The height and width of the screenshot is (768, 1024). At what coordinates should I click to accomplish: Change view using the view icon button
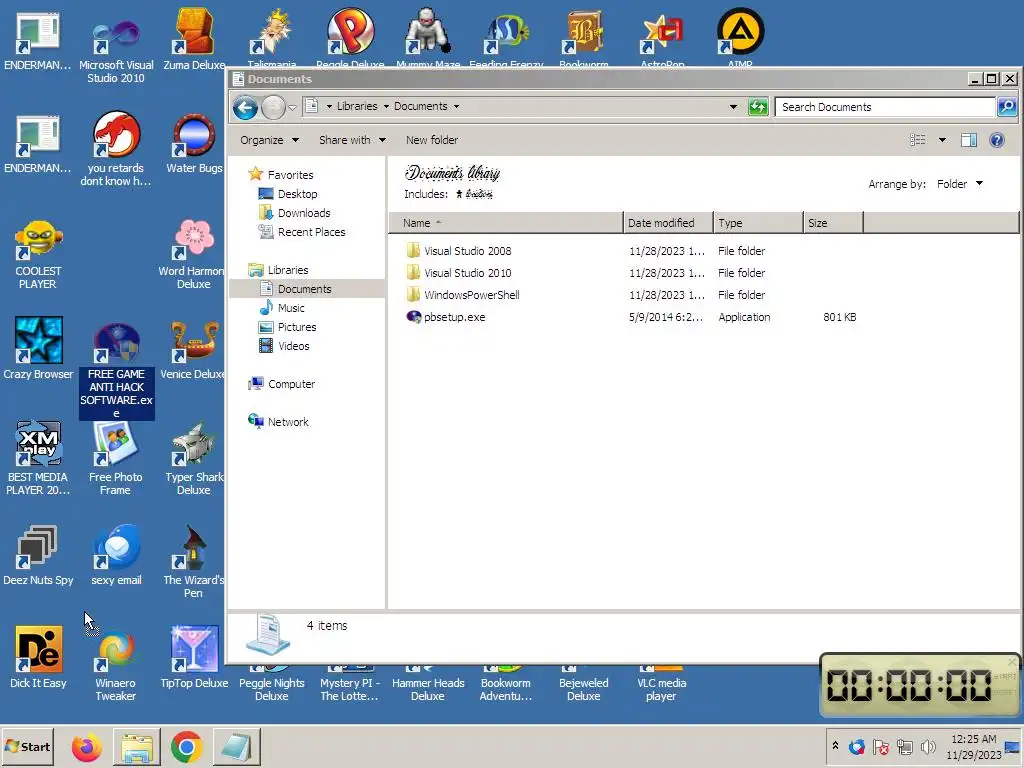(918, 140)
